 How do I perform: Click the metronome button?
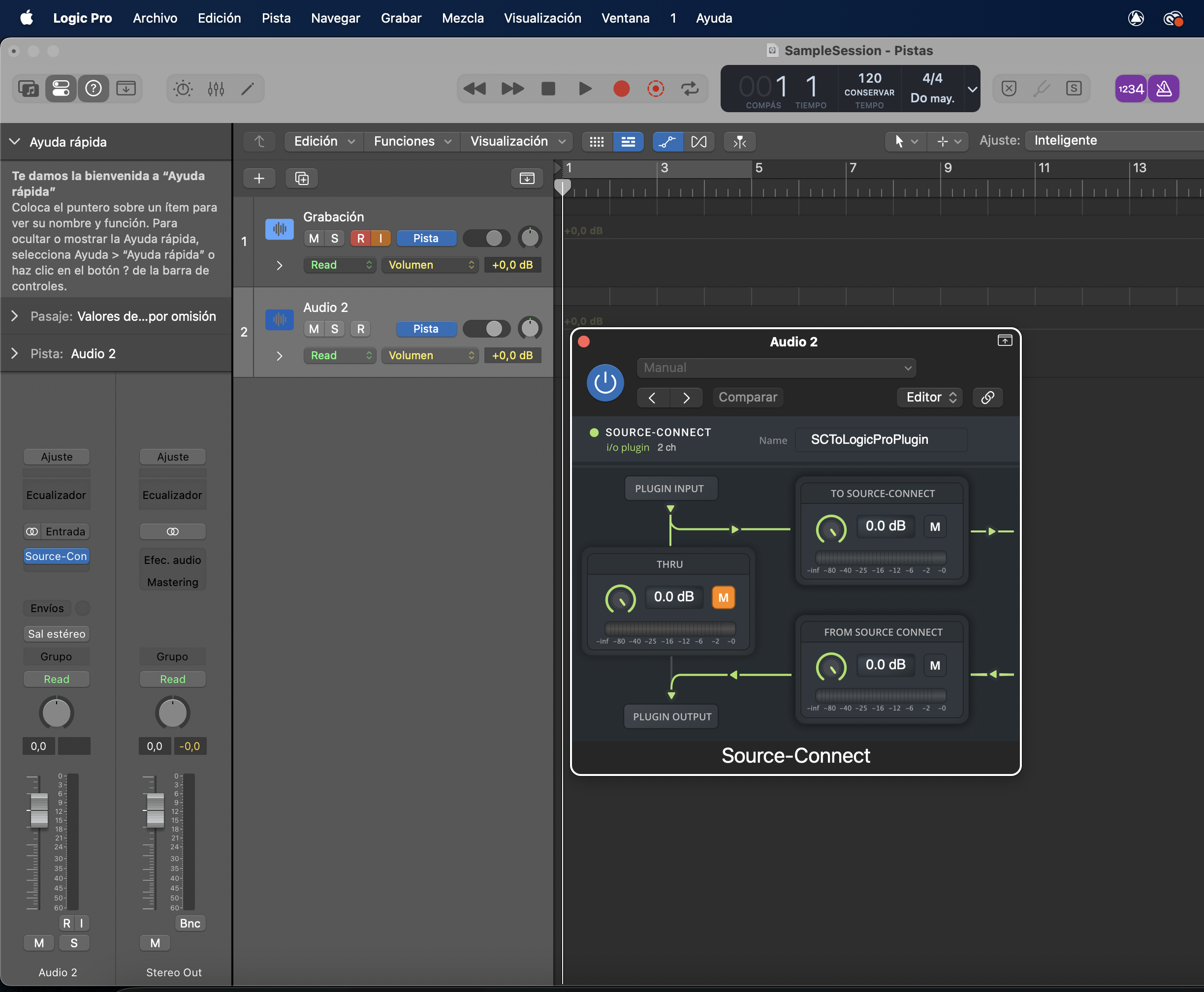click(x=1164, y=89)
